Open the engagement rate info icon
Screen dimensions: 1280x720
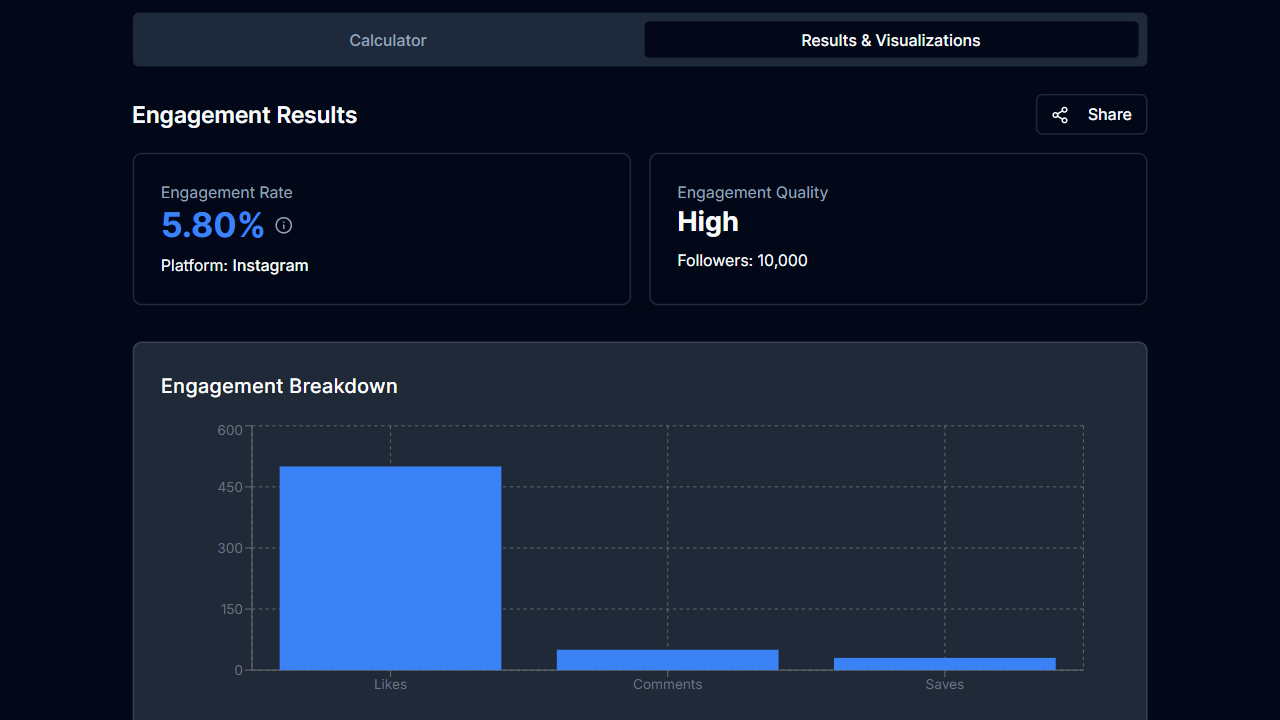click(284, 225)
